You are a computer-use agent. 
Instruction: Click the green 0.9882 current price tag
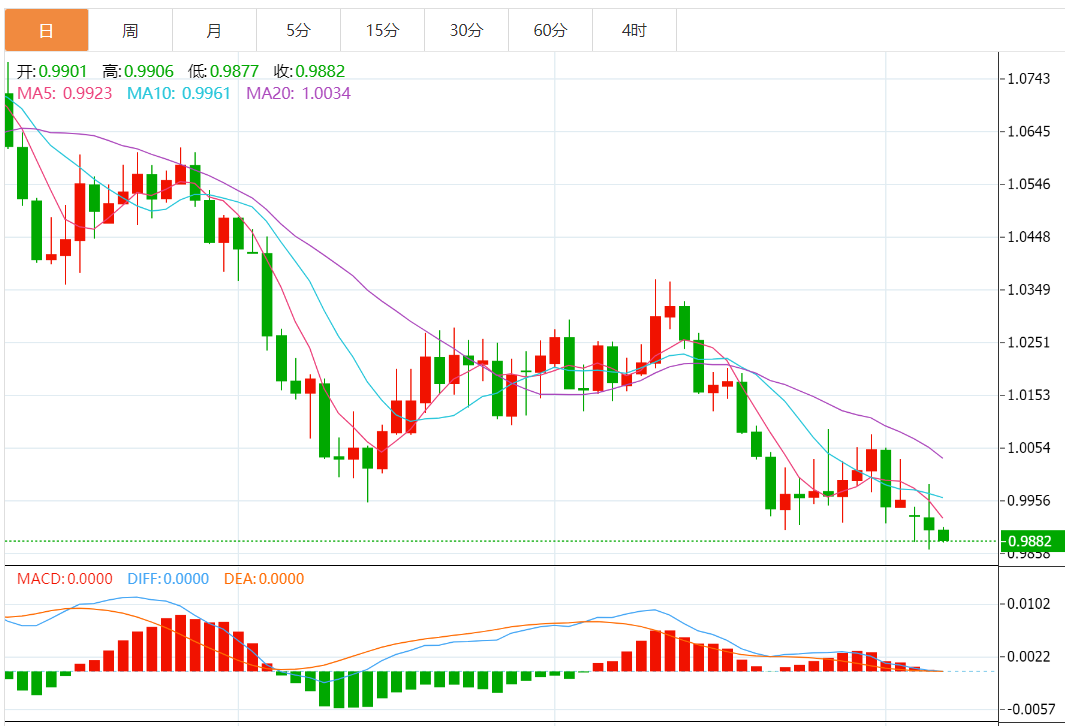(1031, 541)
